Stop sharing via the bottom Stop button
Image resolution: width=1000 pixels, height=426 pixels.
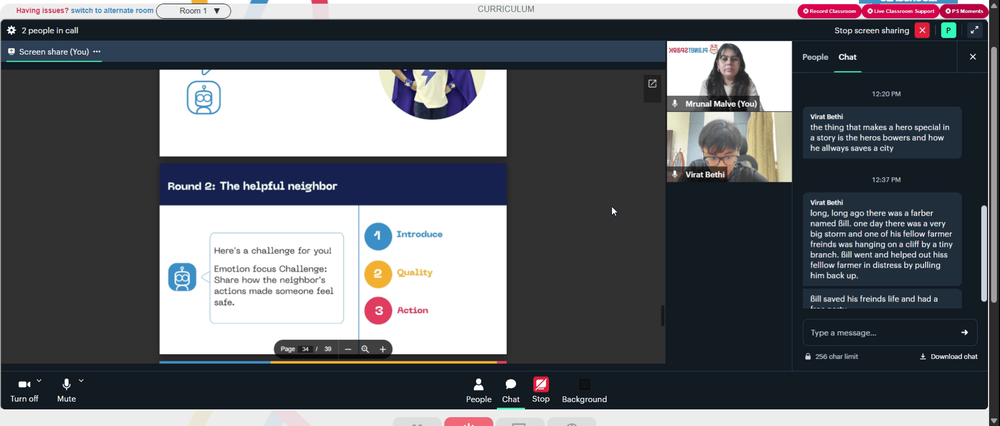tap(541, 390)
